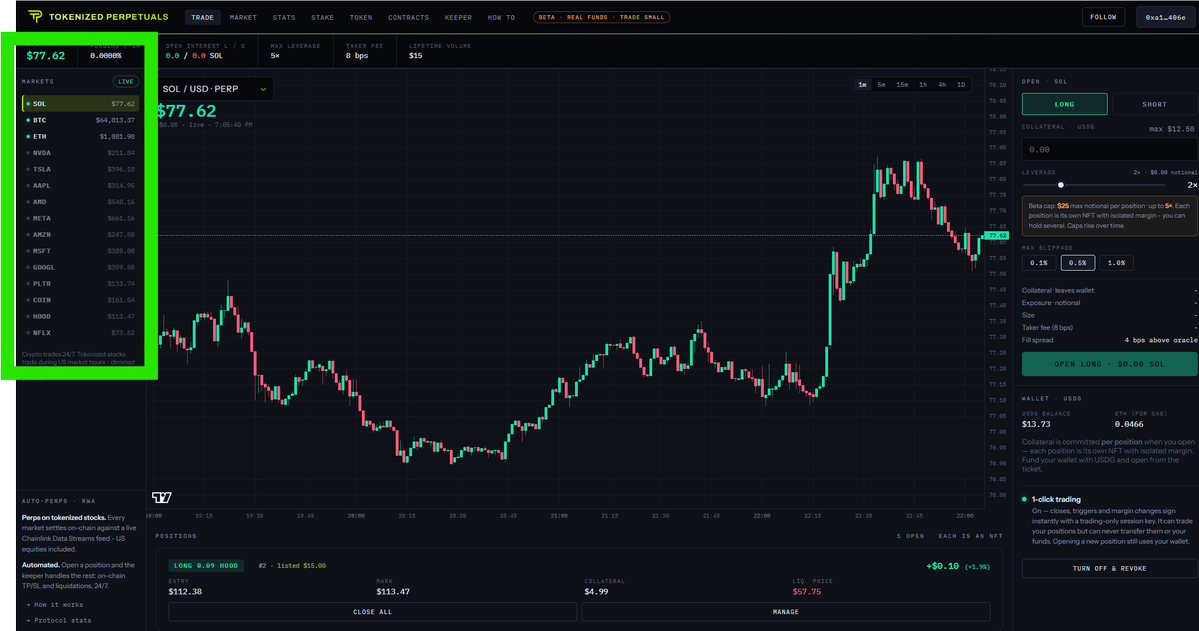Select the LONG side toggle
The image size is (1199, 631).
tap(1064, 104)
